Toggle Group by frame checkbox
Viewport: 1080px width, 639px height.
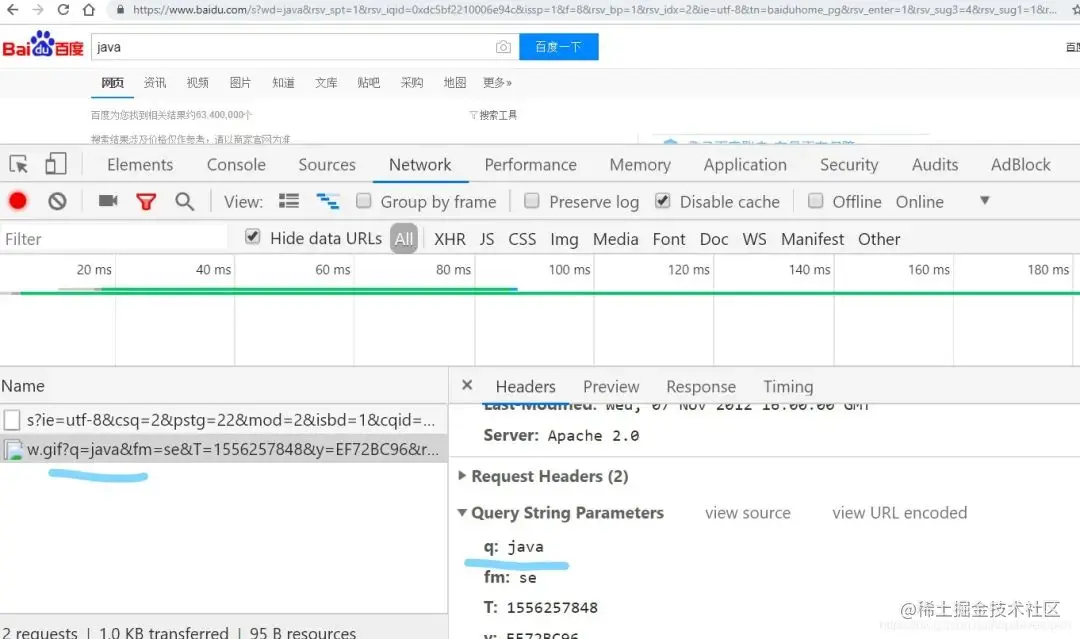363,200
